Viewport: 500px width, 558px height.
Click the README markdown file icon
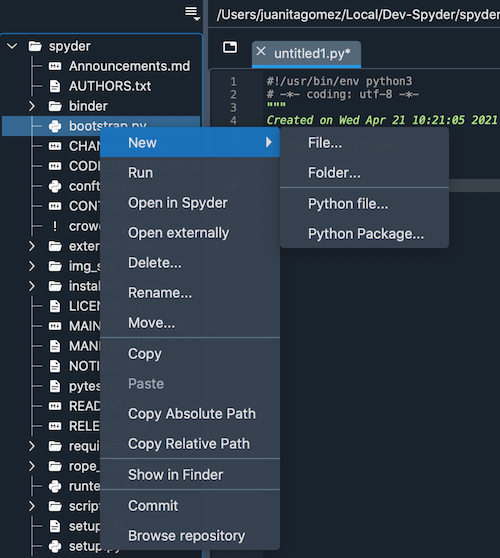point(55,406)
